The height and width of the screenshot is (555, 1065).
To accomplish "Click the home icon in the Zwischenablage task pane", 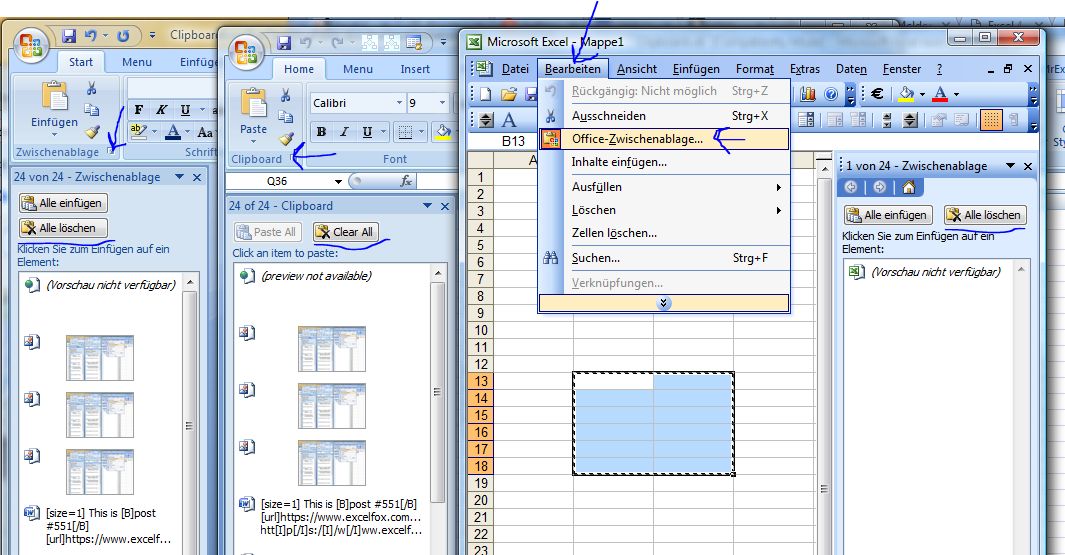I will (909, 187).
